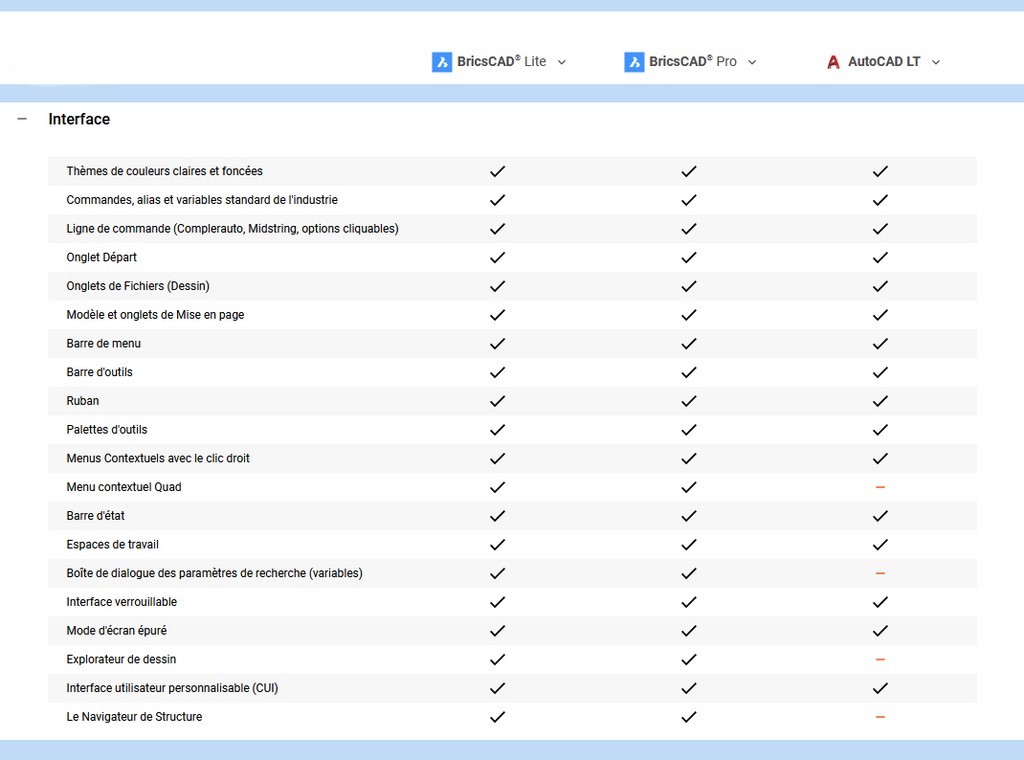The image size is (1024, 760).
Task: Click row 'Ligne de commande (Complerauto, Midstring...)'
Action: [x=512, y=229]
